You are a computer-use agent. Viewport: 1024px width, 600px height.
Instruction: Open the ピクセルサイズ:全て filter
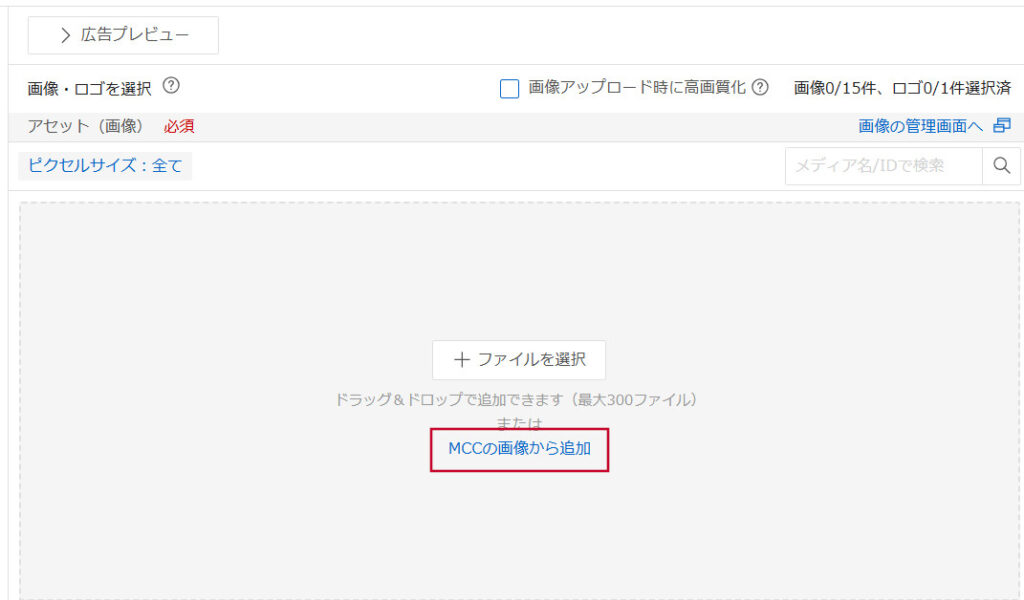tap(105, 166)
